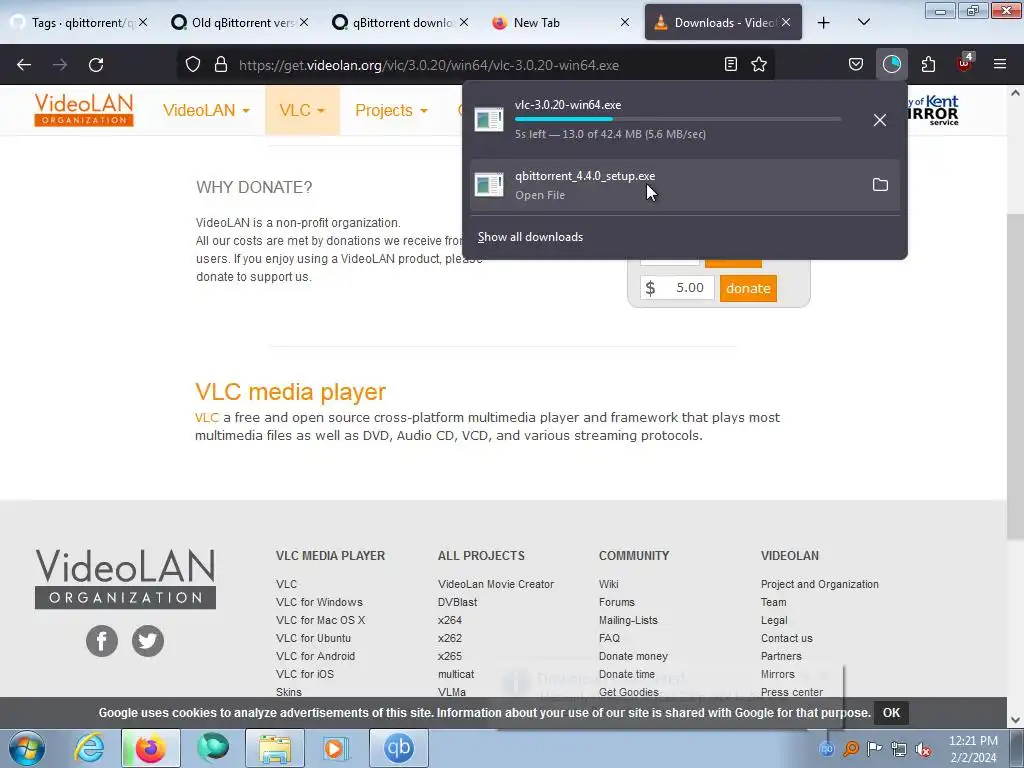
Task: Open the Contact us link
Action: point(787,638)
